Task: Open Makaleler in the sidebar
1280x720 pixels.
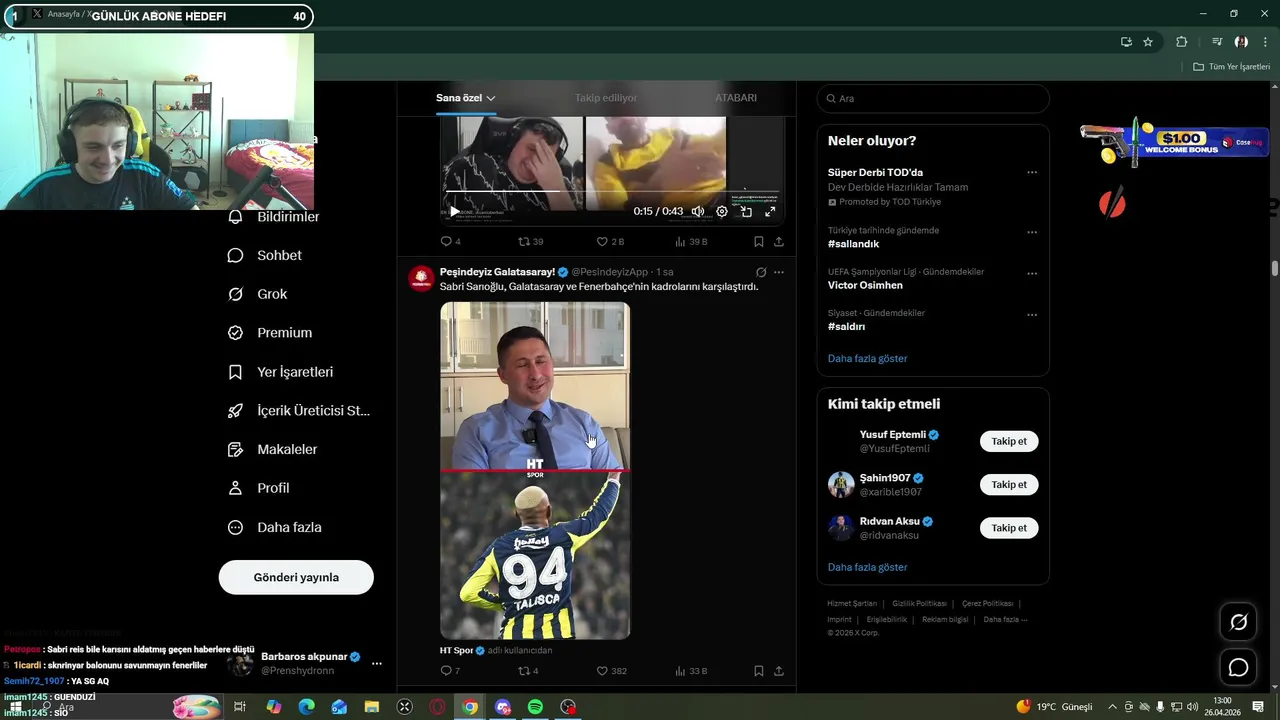Action: [x=272, y=450]
